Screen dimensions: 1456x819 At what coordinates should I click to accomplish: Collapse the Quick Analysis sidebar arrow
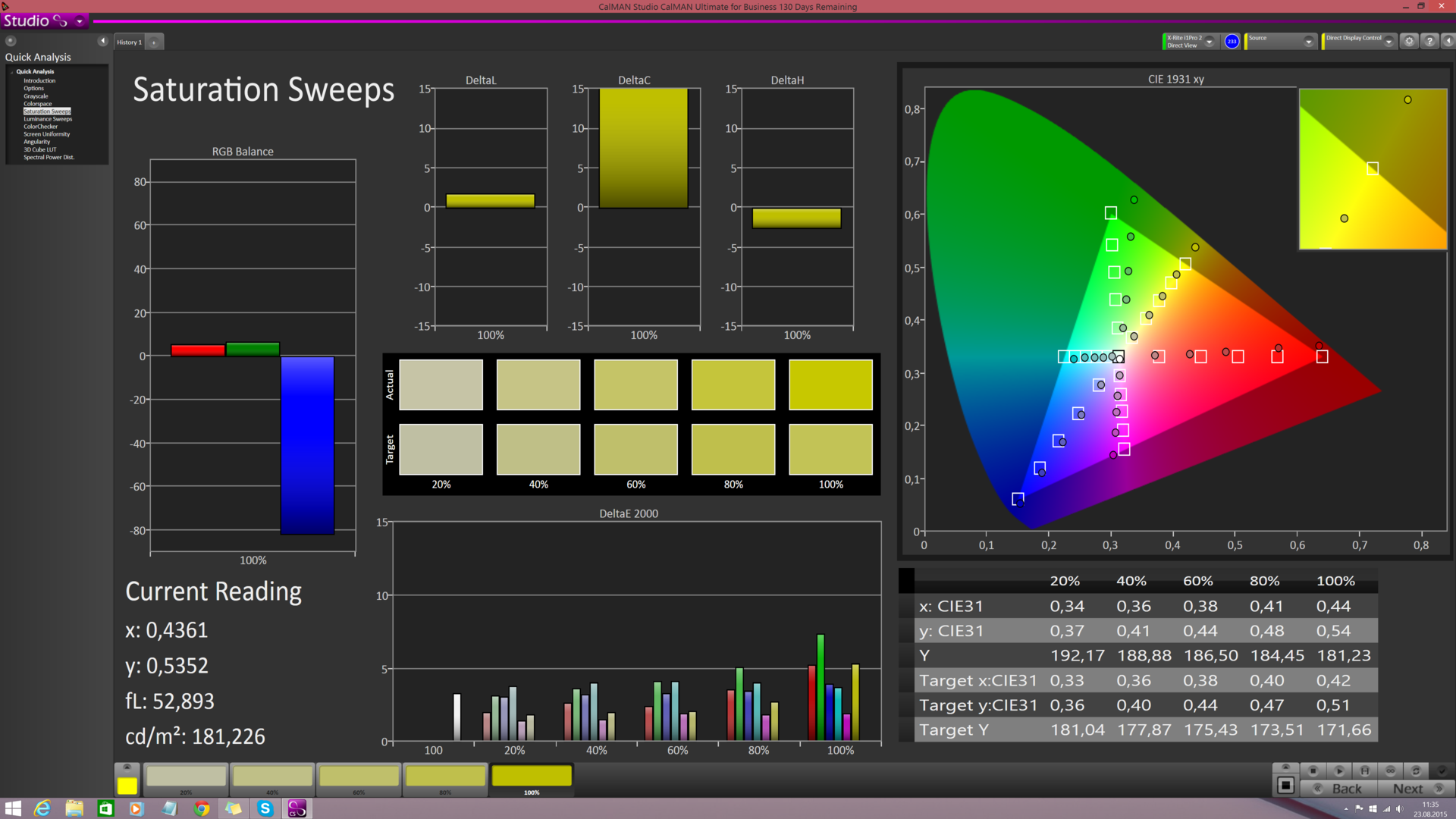point(102,41)
